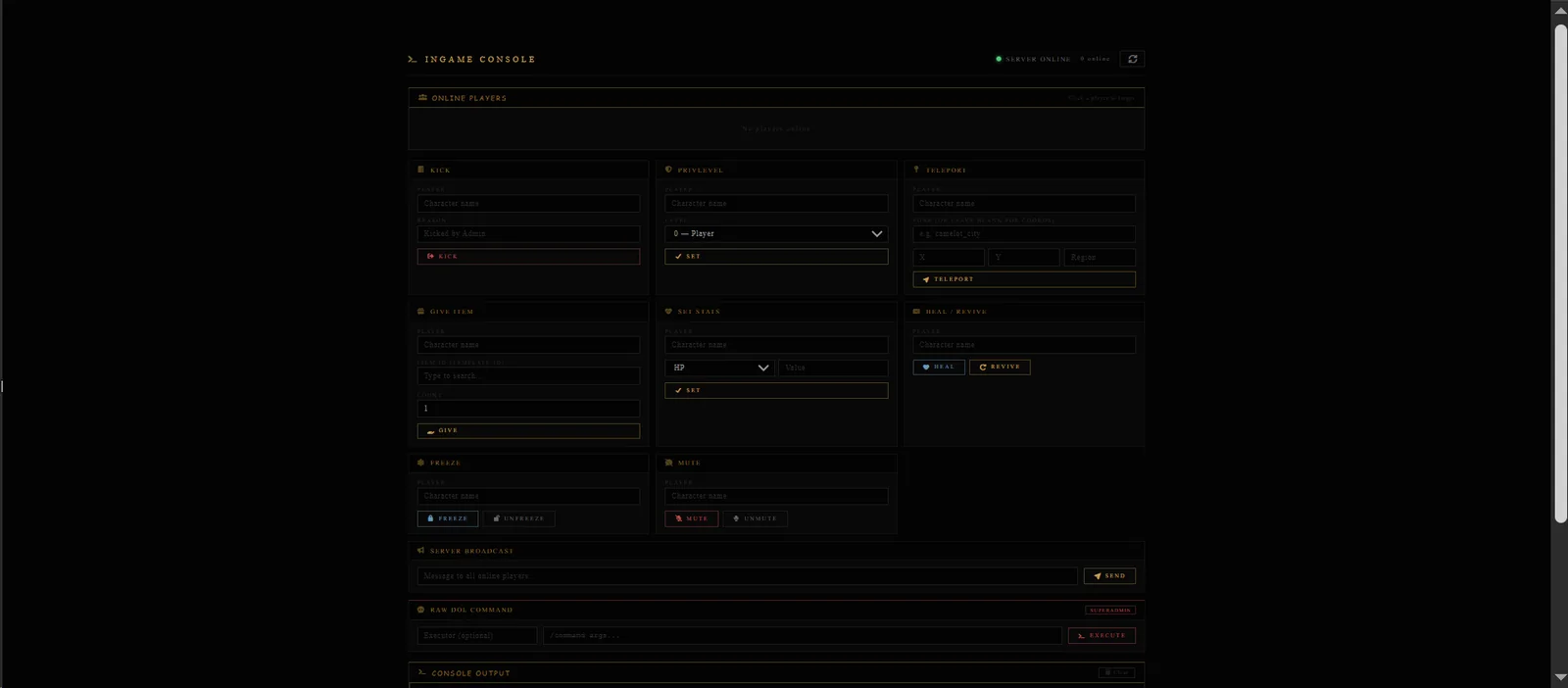Click the Heal / Revive header icon
The height and width of the screenshot is (688, 1568).
pos(916,312)
